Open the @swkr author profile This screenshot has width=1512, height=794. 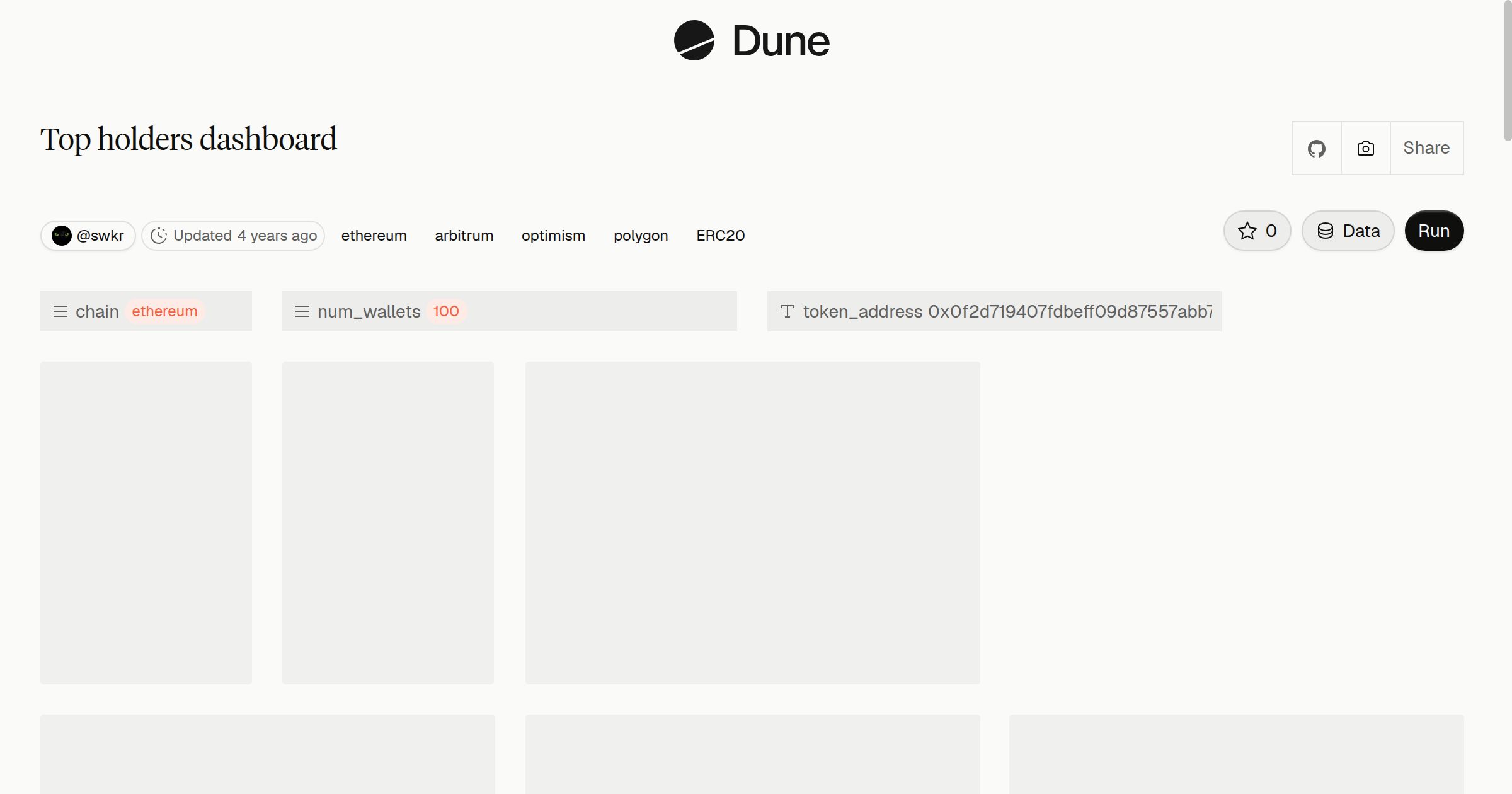click(x=88, y=236)
